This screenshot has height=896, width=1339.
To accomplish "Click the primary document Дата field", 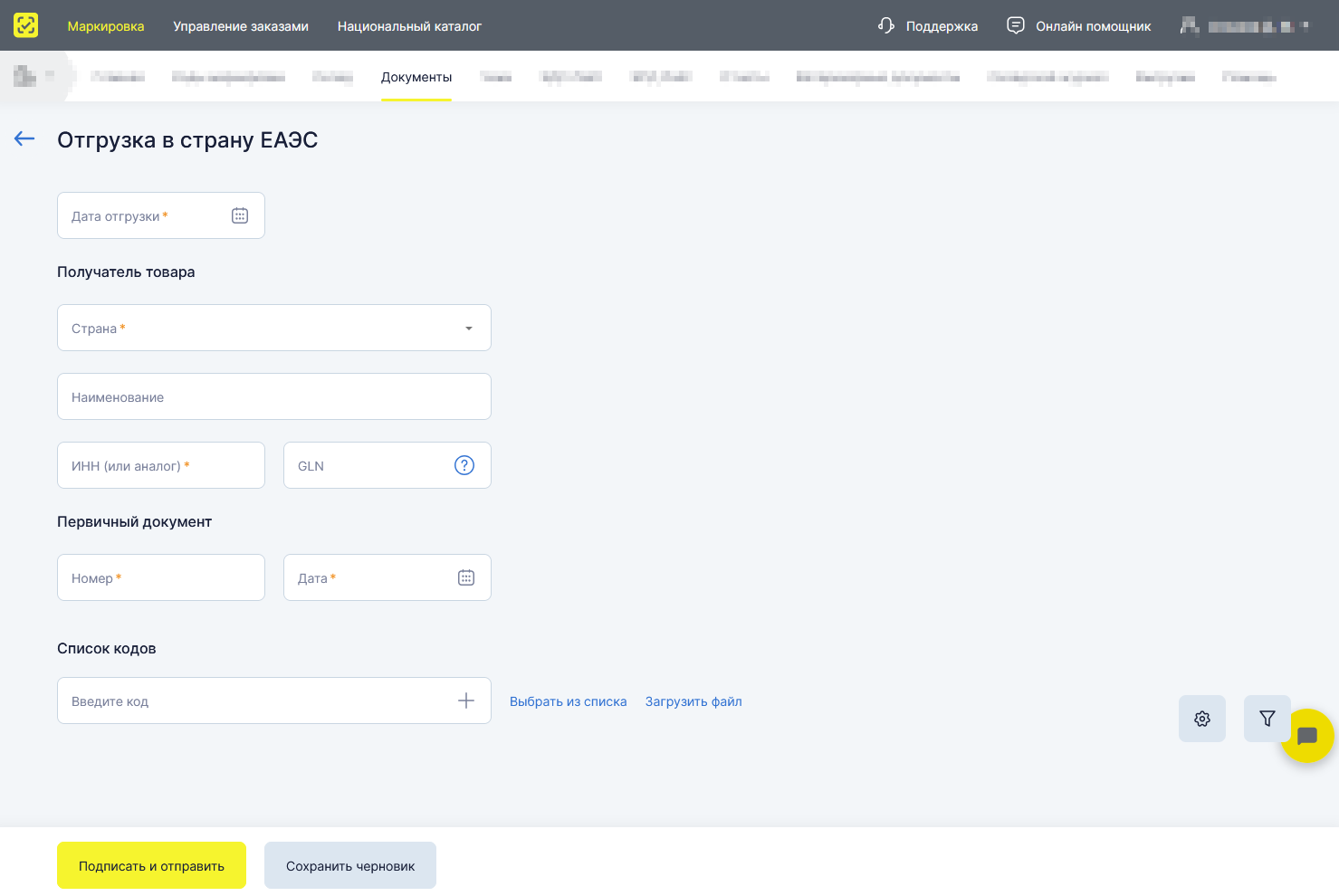I will [387, 577].
